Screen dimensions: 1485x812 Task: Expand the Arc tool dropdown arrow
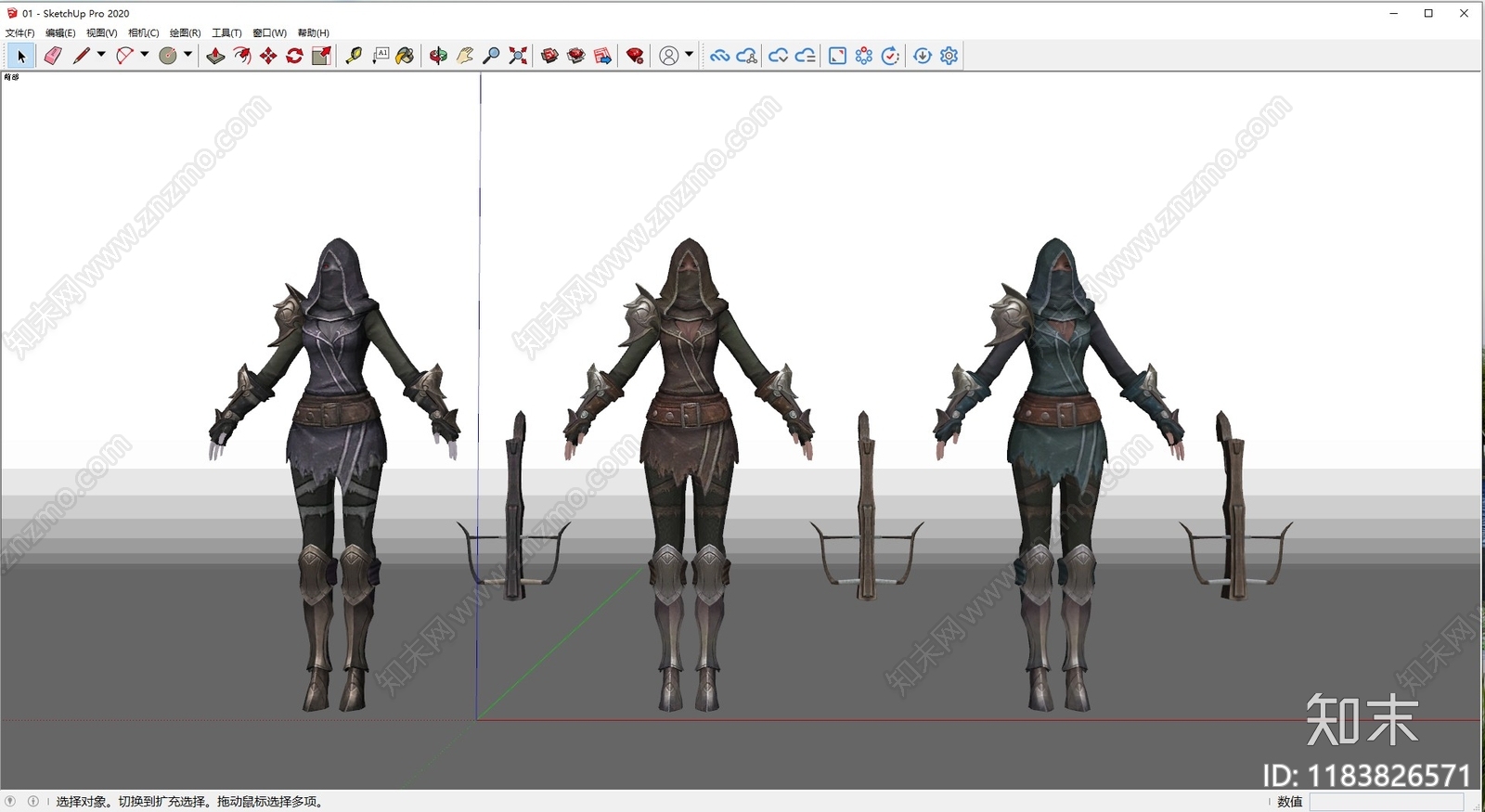pos(144,55)
